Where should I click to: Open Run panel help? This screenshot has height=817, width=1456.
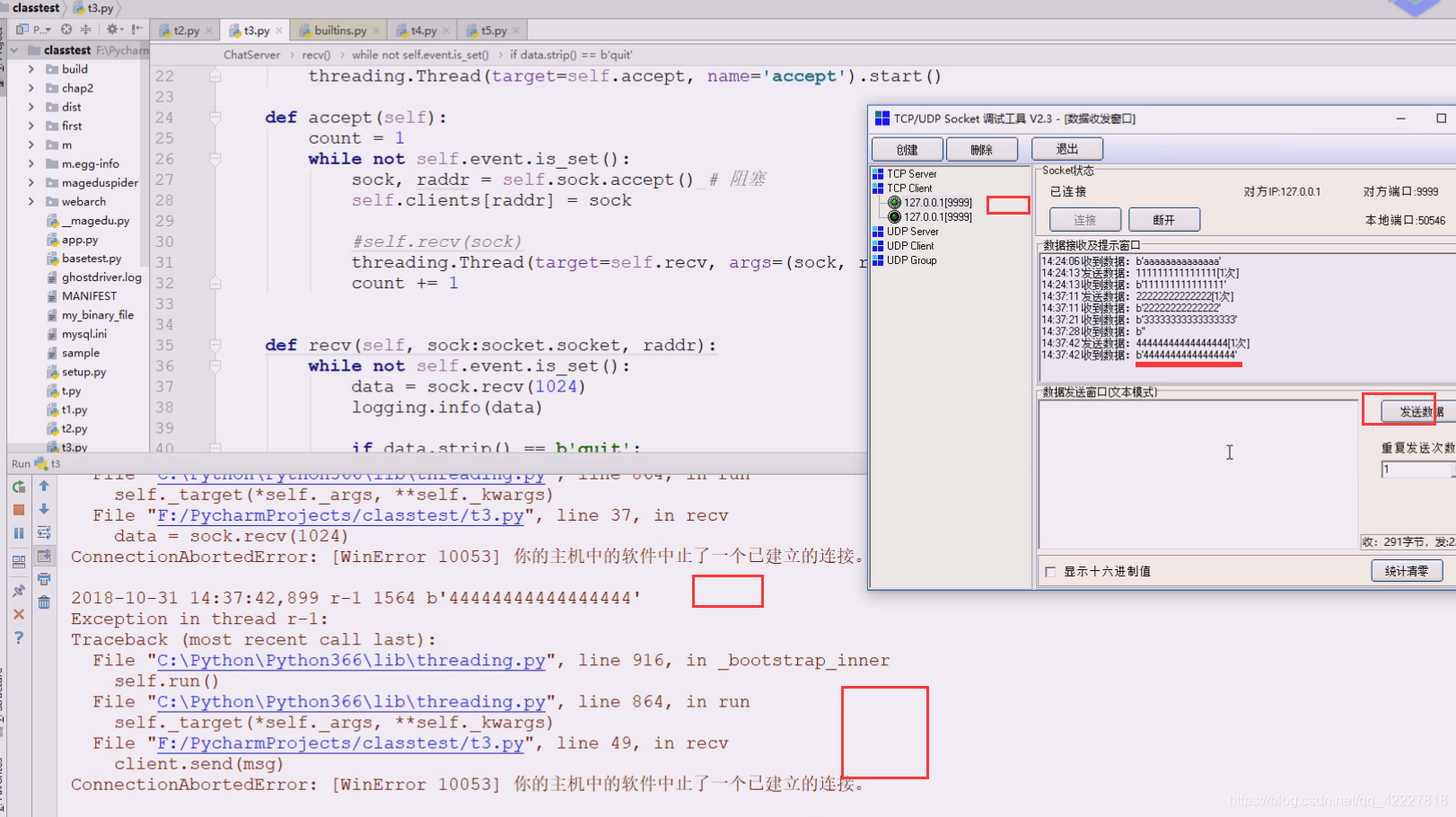(x=19, y=637)
